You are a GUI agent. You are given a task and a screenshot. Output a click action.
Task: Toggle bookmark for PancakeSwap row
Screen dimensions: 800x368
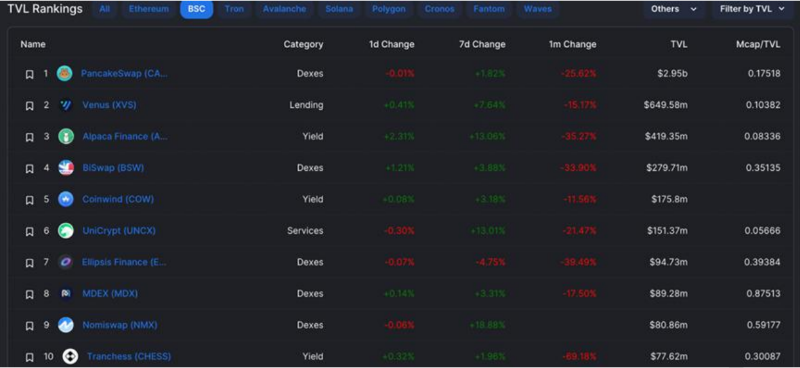click(x=30, y=75)
